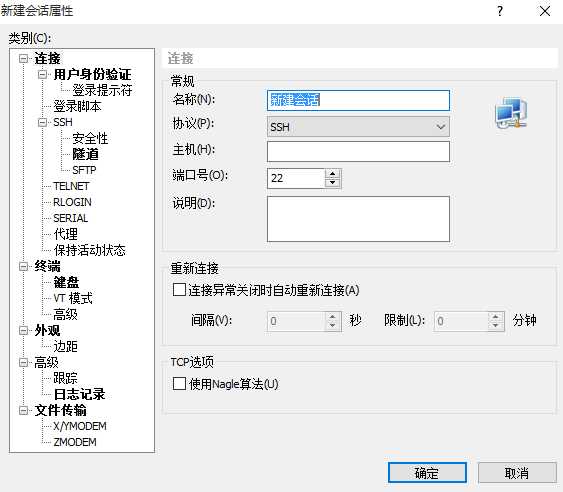Image resolution: width=563 pixels, height=492 pixels.
Task: Select VT 模式 tree item
Action: pyautogui.click(x=73, y=298)
